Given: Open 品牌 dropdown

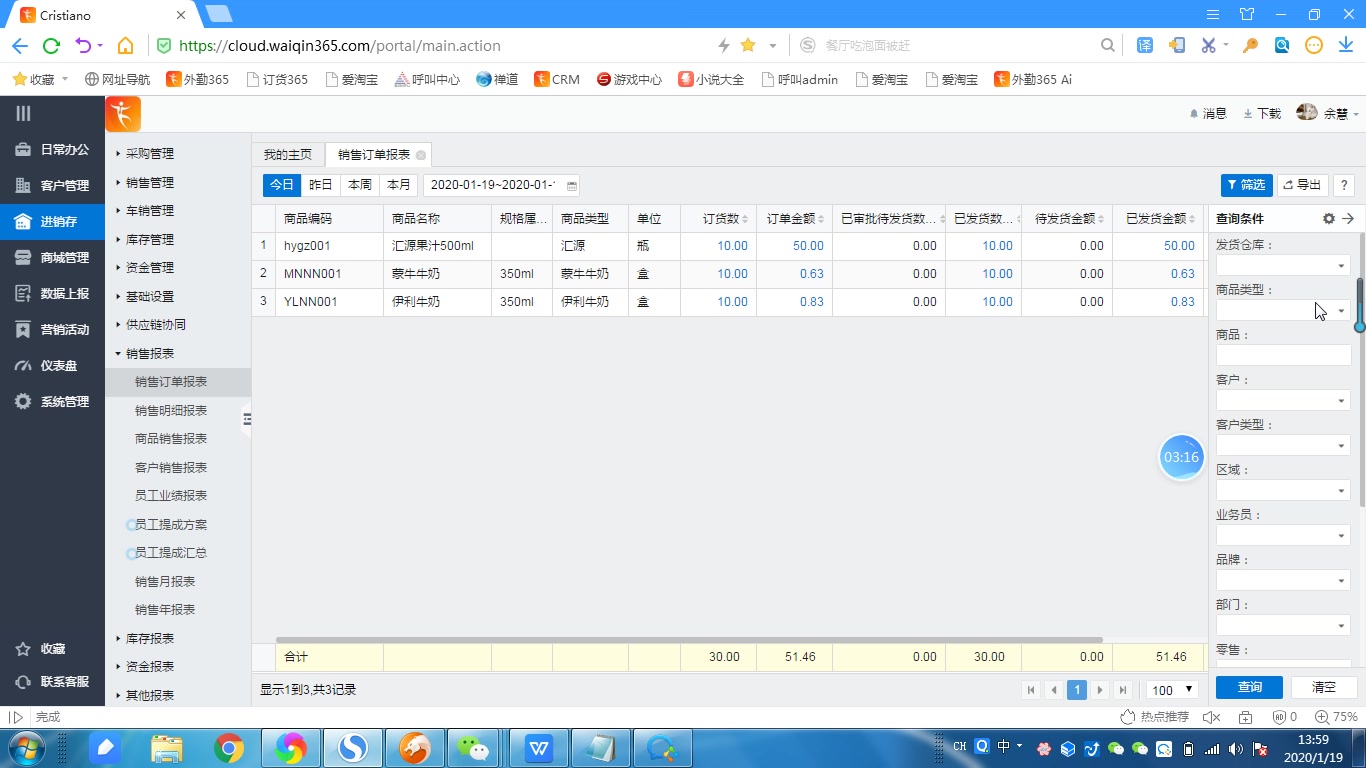Looking at the screenshot, I should 1283,580.
